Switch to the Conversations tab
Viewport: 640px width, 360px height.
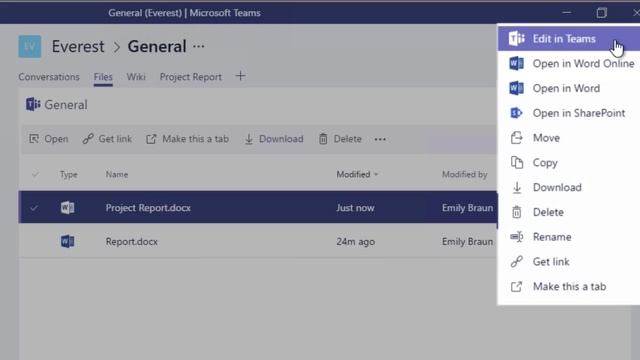coord(49,77)
